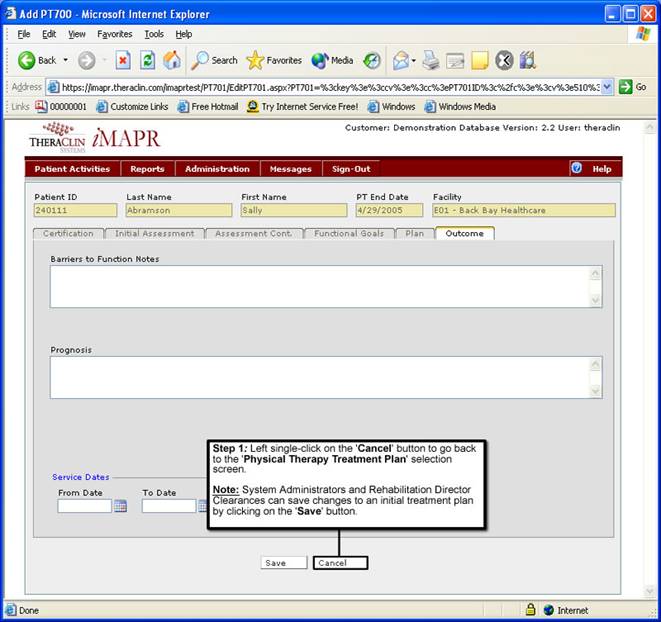This screenshot has height=622, width=661.
Task: Click the Help question mark icon
Action: tap(576, 168)
